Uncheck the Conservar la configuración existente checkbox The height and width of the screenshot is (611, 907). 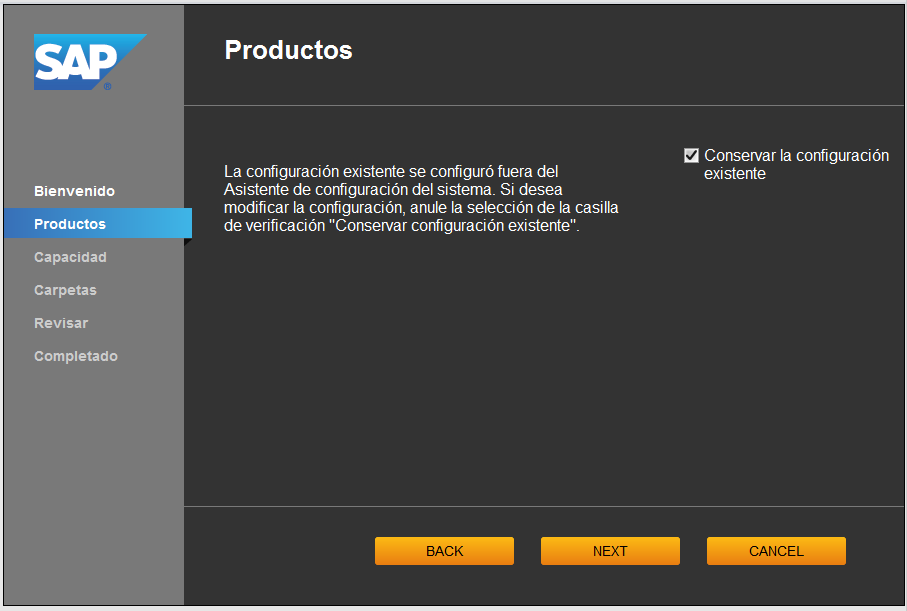point(691,156)
